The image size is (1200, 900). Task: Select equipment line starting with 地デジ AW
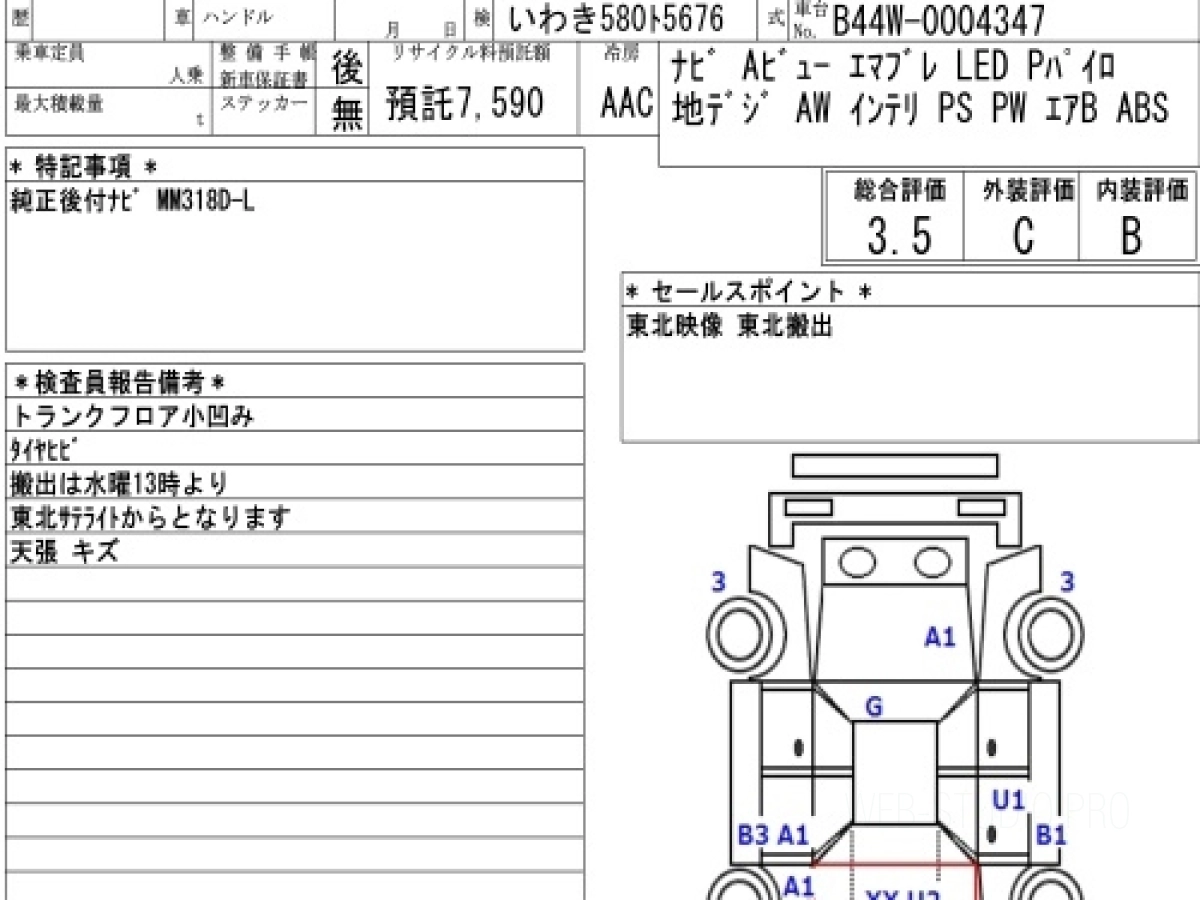coord(920,108)
